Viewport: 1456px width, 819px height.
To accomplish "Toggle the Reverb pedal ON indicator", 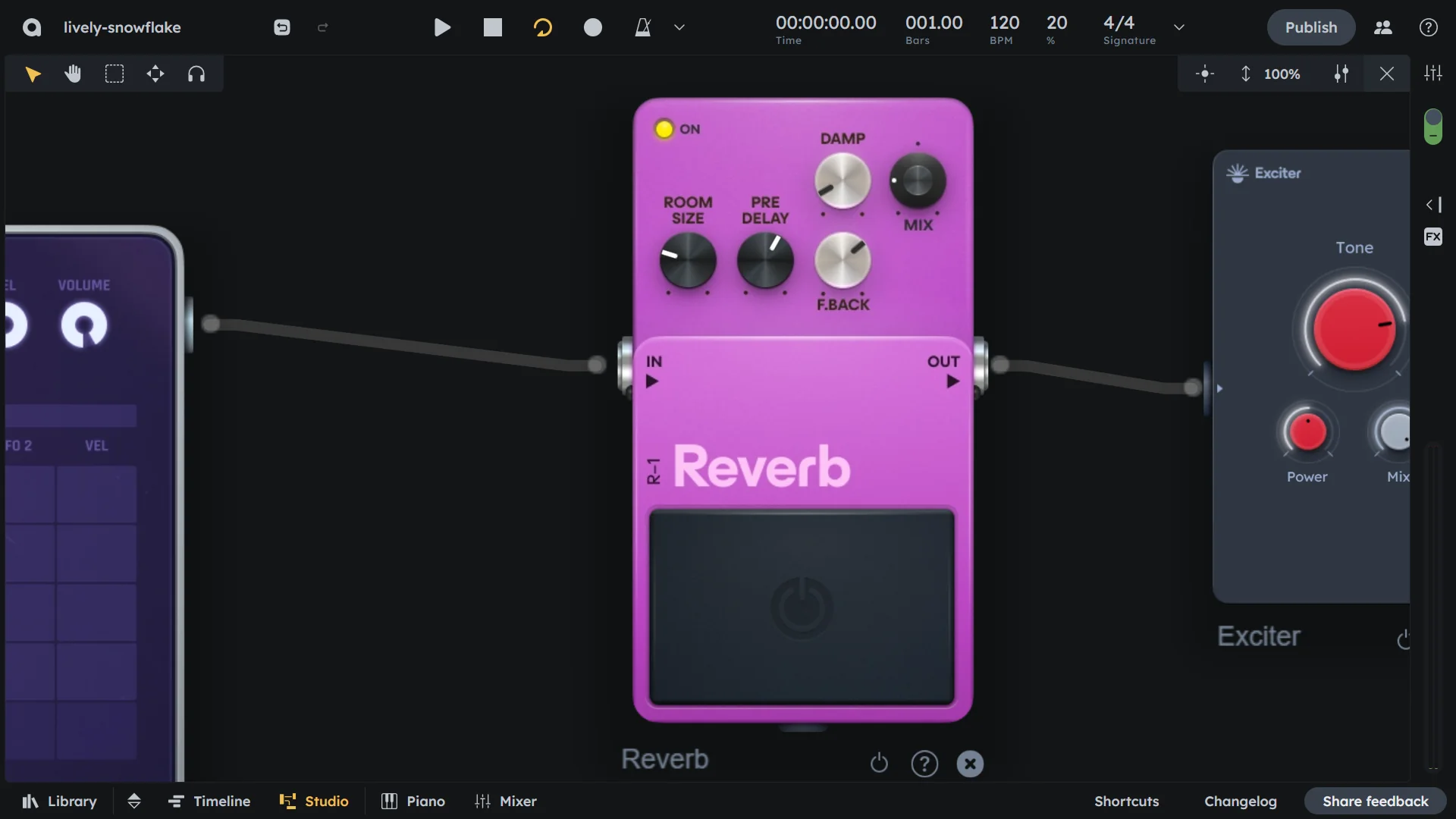I will [x=664, y=129].
